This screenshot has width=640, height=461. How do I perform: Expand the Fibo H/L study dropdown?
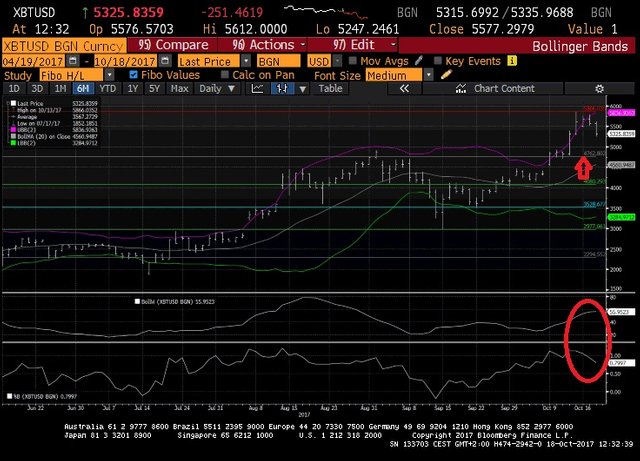click(109, 75)
